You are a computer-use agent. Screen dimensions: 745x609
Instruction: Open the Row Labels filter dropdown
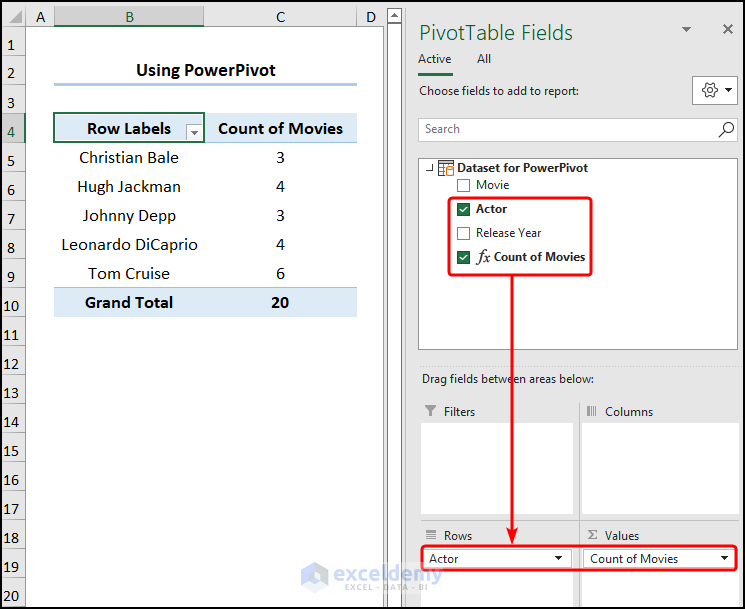[194, 132]
